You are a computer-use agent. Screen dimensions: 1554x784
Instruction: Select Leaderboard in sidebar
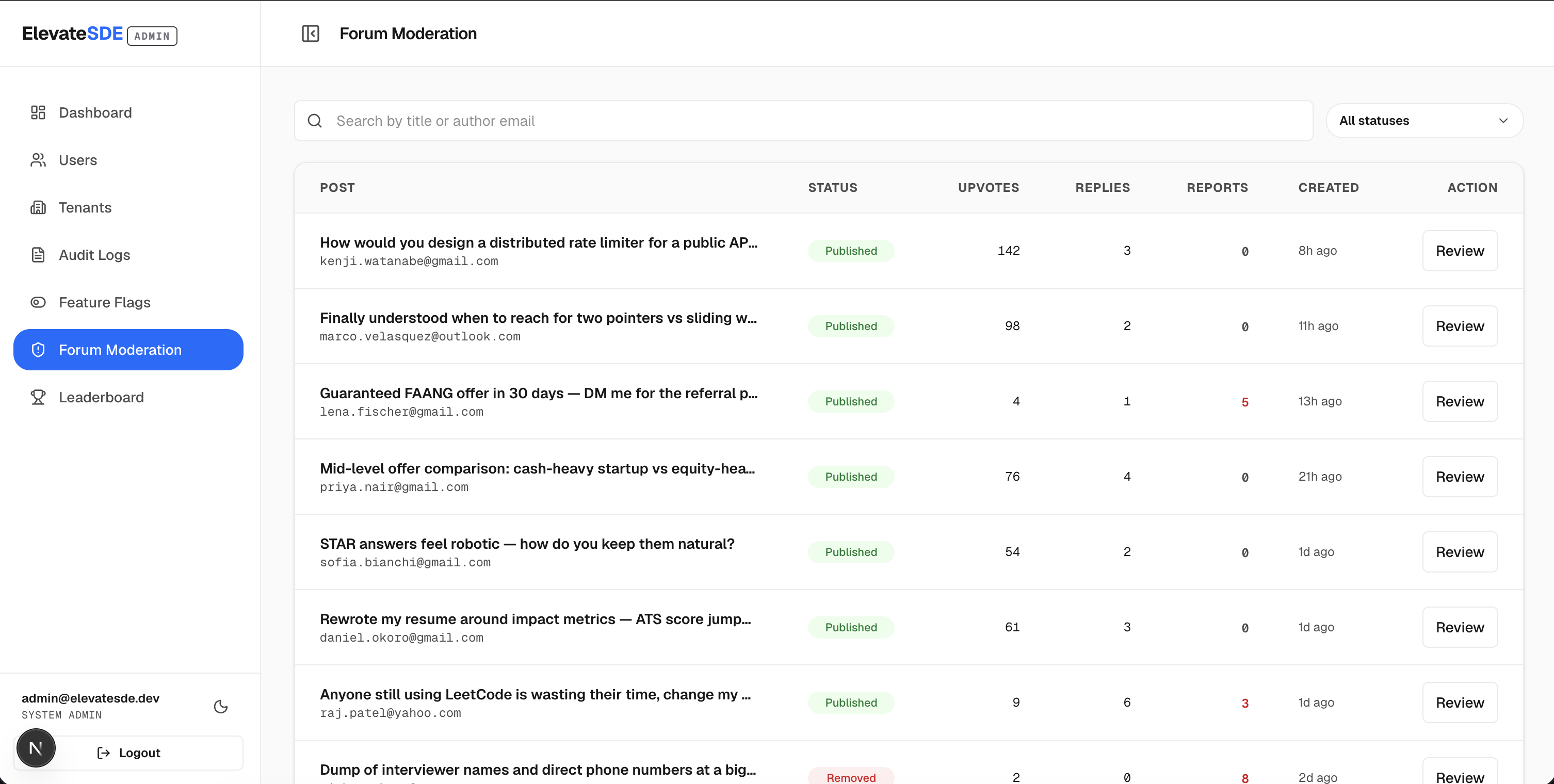coord(128,397)
